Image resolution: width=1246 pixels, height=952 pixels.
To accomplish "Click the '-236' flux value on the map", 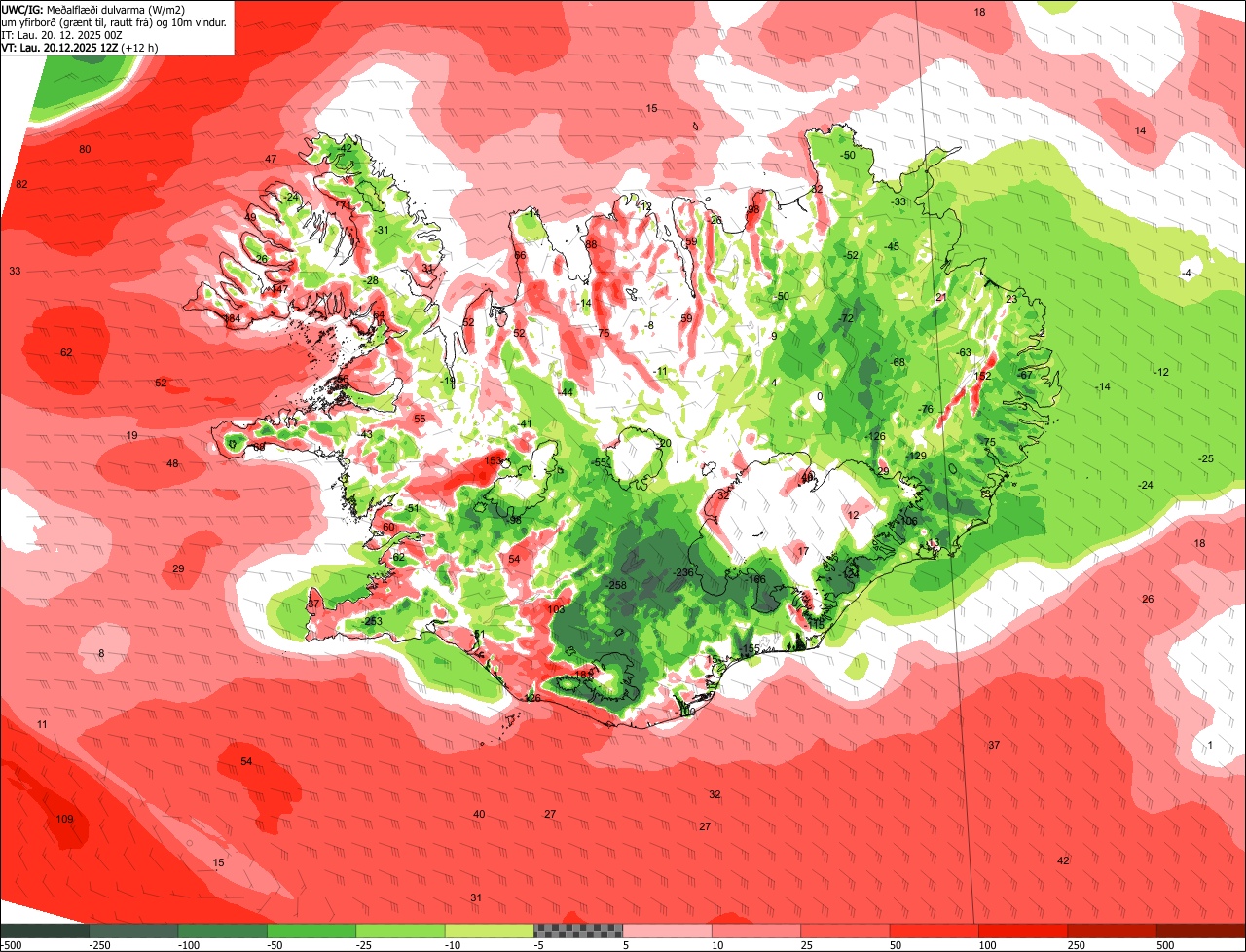I will click(683, 572).
